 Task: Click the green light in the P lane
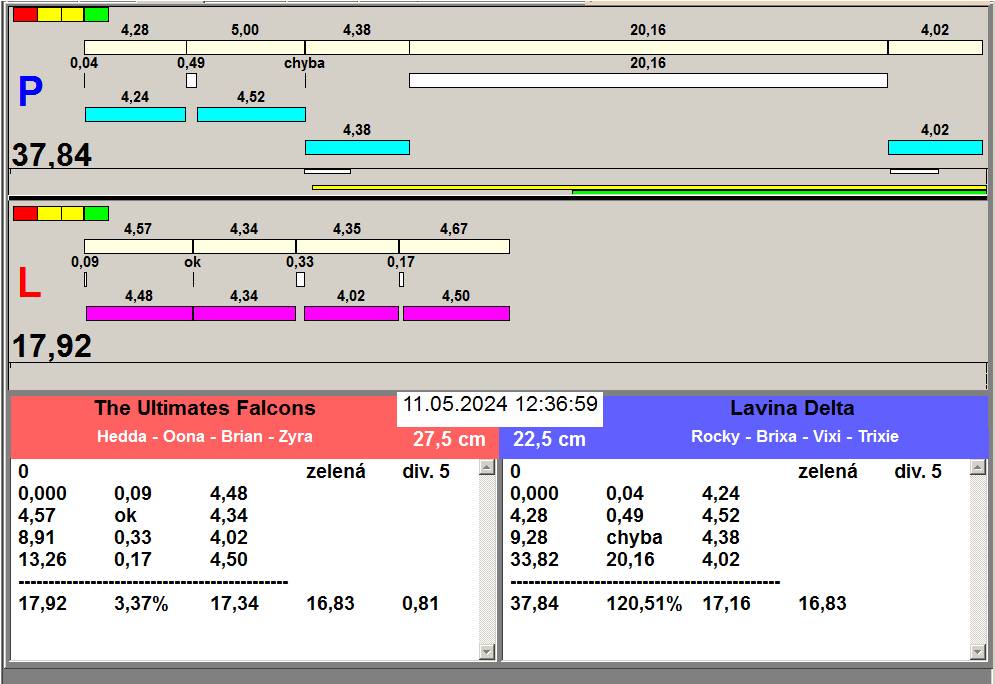coord(96,14)
